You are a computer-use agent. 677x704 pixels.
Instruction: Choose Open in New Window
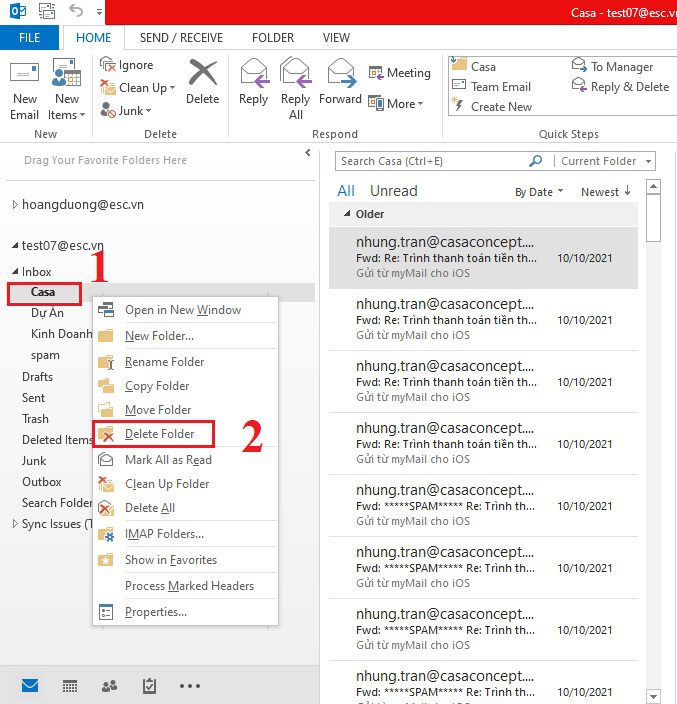185,310
